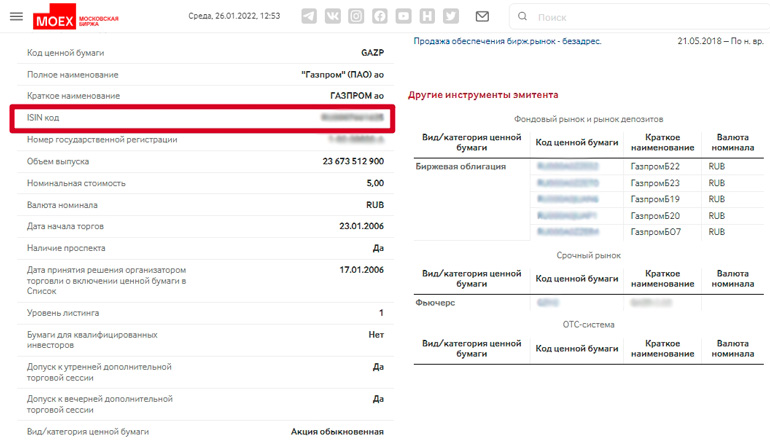
Task: Open the hamburger menu
Action: pyautogui.click(x=16, y=16)
